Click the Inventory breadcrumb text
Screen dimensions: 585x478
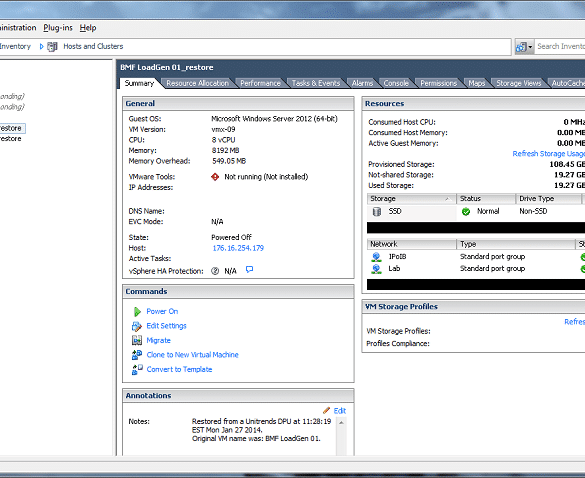[15, 47]
